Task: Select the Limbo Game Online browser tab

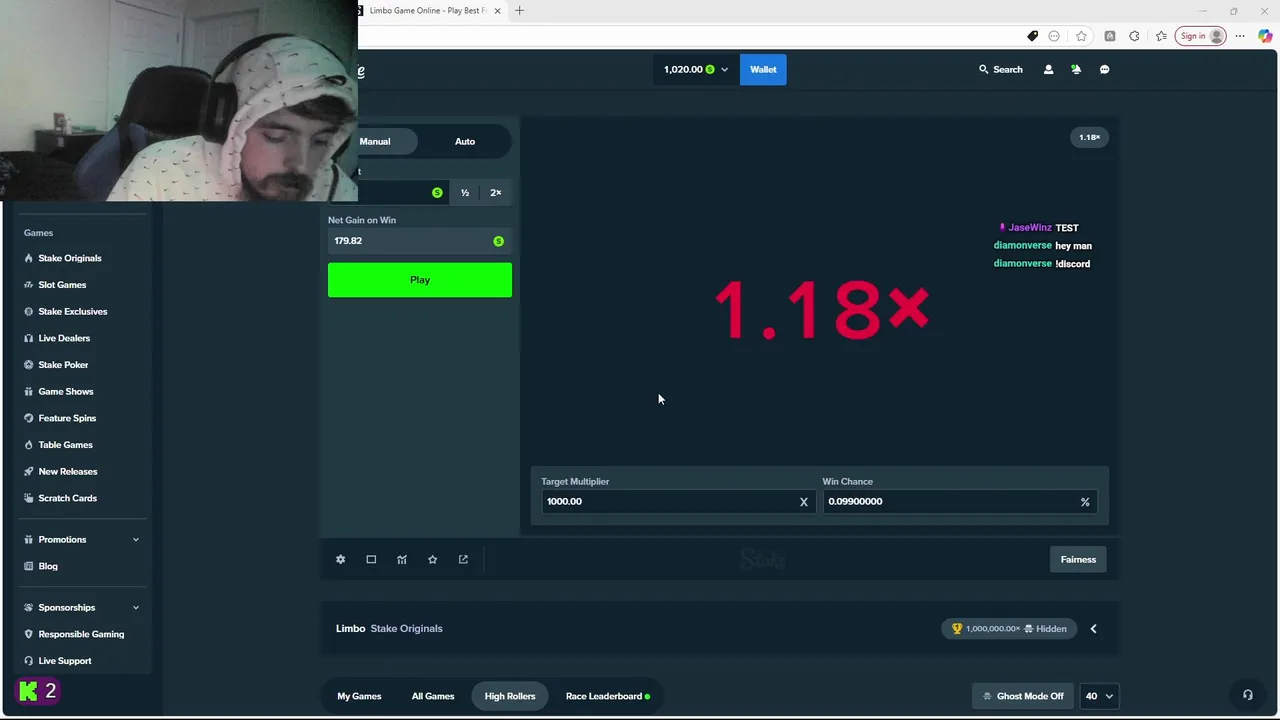Action: point(430,11)
